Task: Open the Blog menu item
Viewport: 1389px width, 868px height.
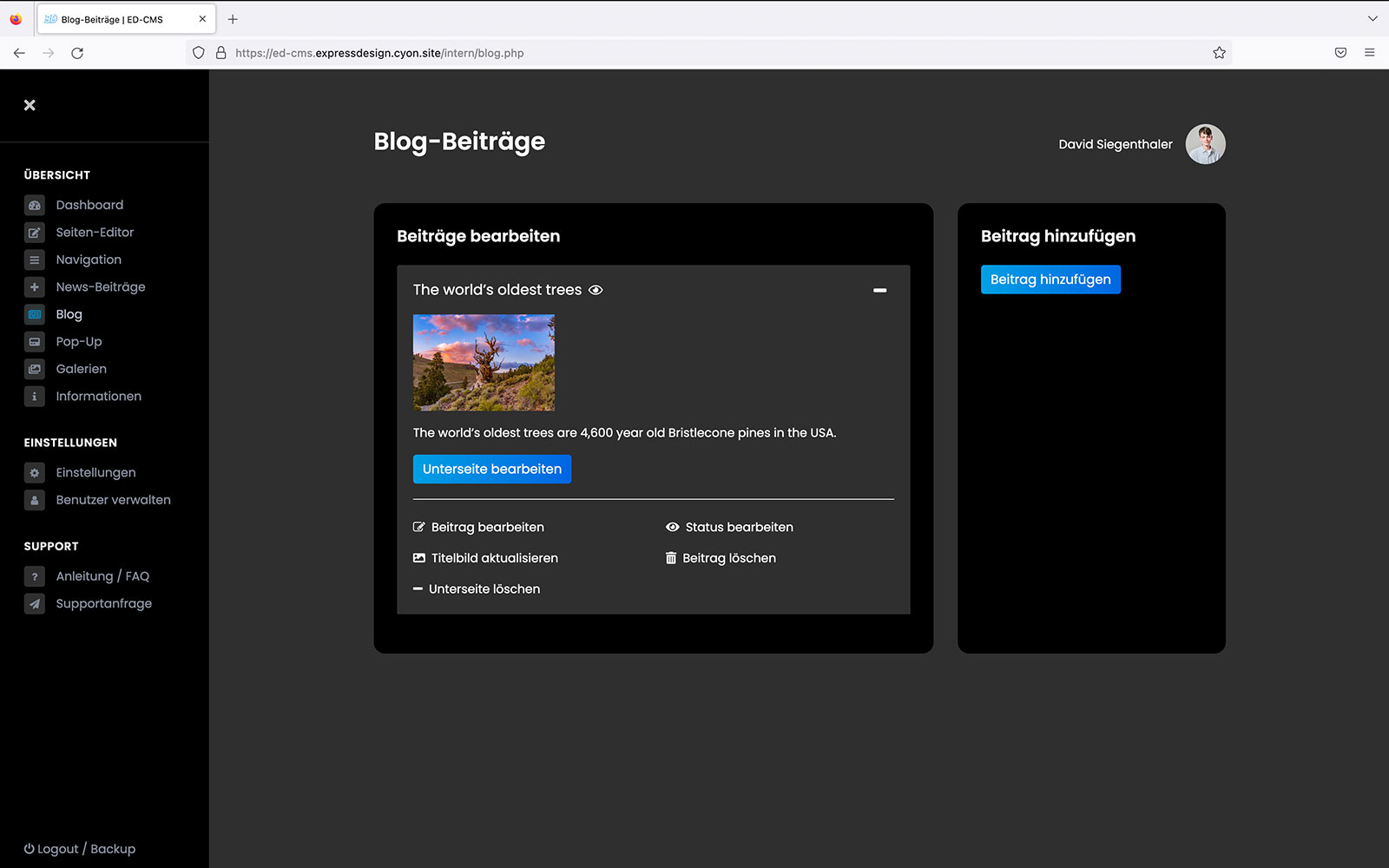Action: click(x=69, y=314)
